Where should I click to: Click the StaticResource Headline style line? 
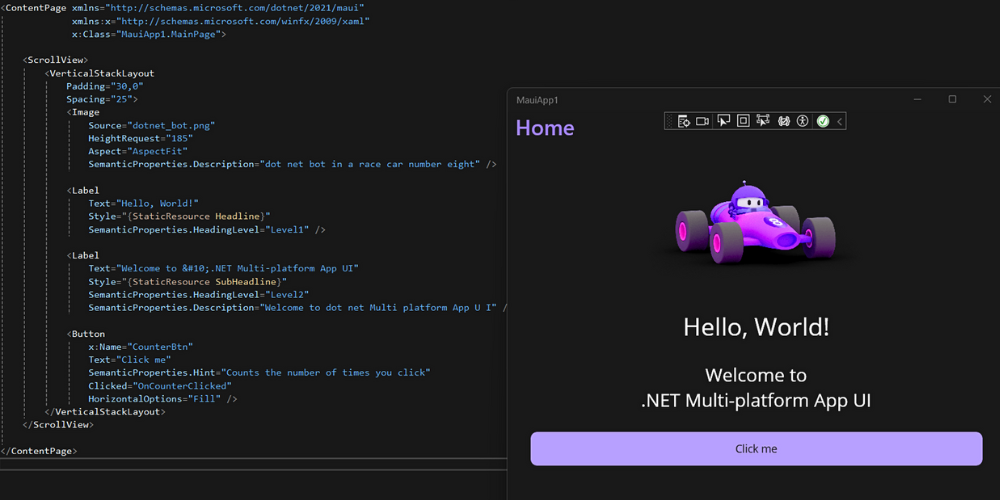179,216
